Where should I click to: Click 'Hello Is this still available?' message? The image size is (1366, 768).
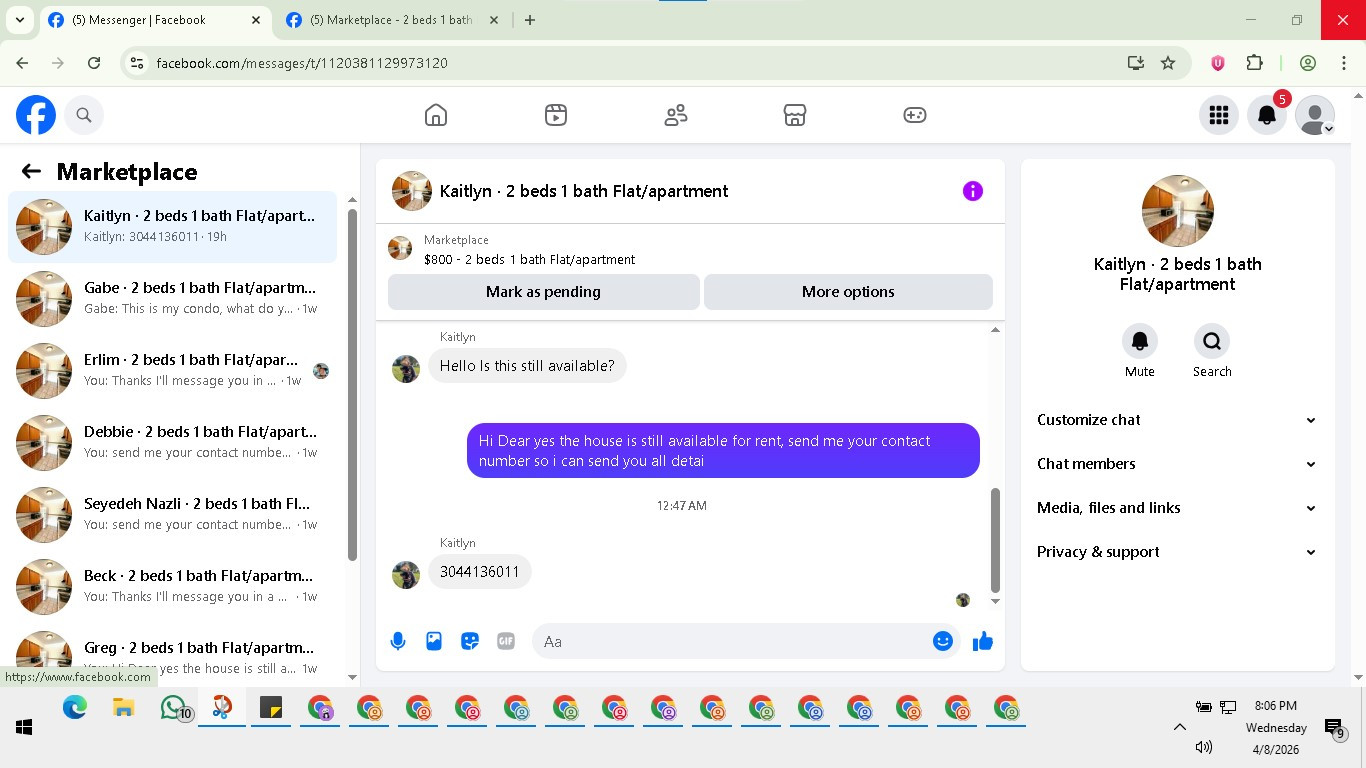click(x=527, y=366)
